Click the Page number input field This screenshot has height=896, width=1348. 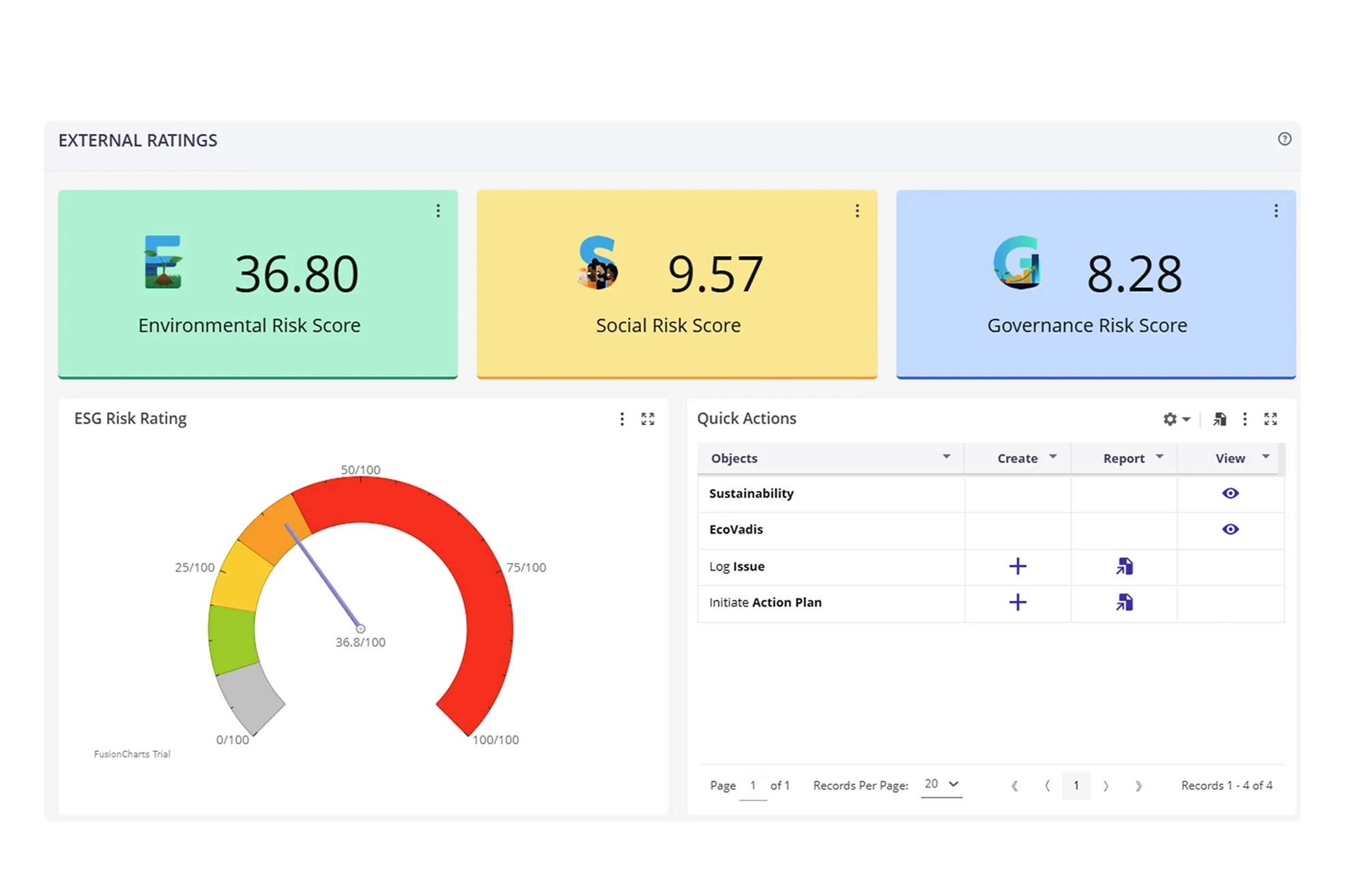pos(753,785)
